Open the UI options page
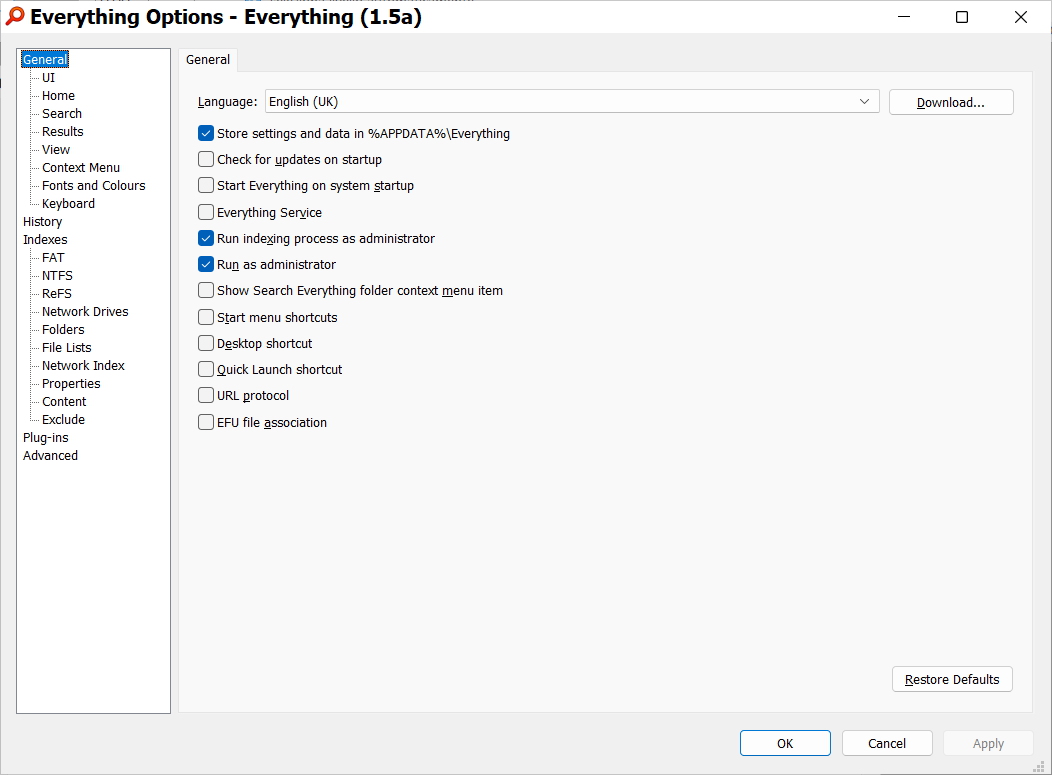This screenshot has height=775, width=1052. click(48, 78)
